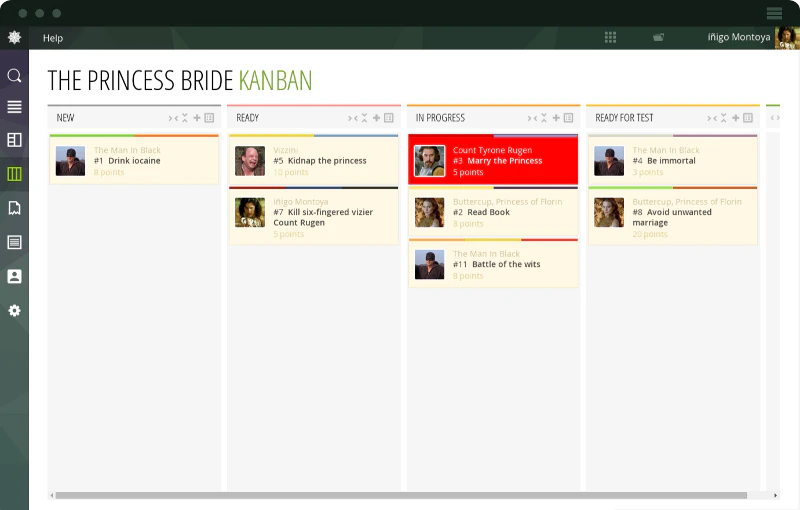
Task: Click Count Rugen's avatar on red card
Action: coord(430,161)
